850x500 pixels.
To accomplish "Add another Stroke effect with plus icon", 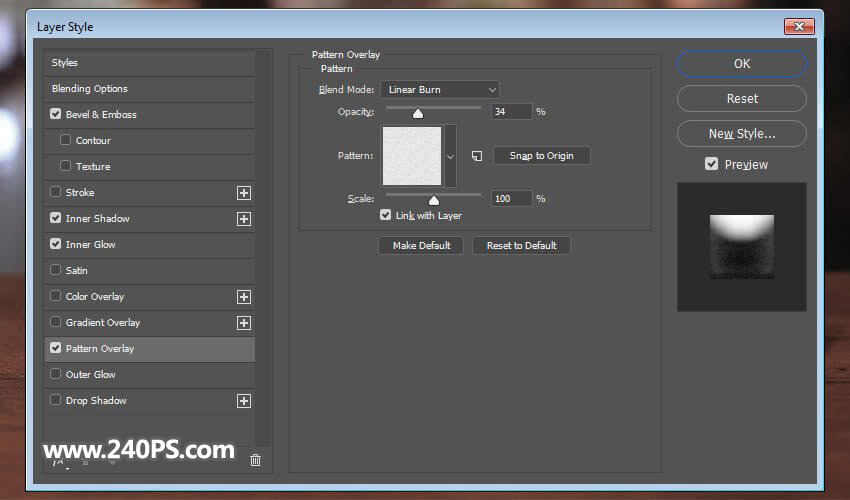I will click(x=244, y=193).
